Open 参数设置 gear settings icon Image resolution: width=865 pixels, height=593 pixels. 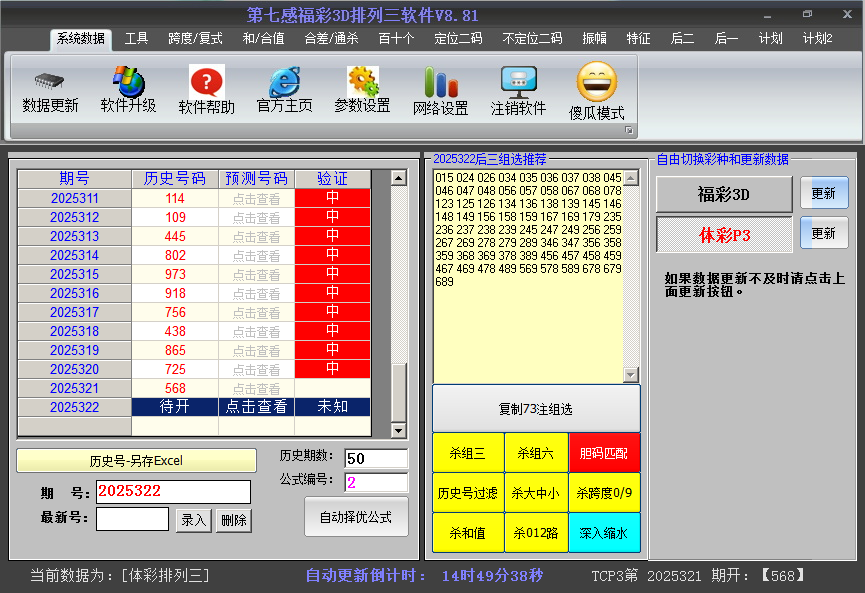tap(362, 82)
